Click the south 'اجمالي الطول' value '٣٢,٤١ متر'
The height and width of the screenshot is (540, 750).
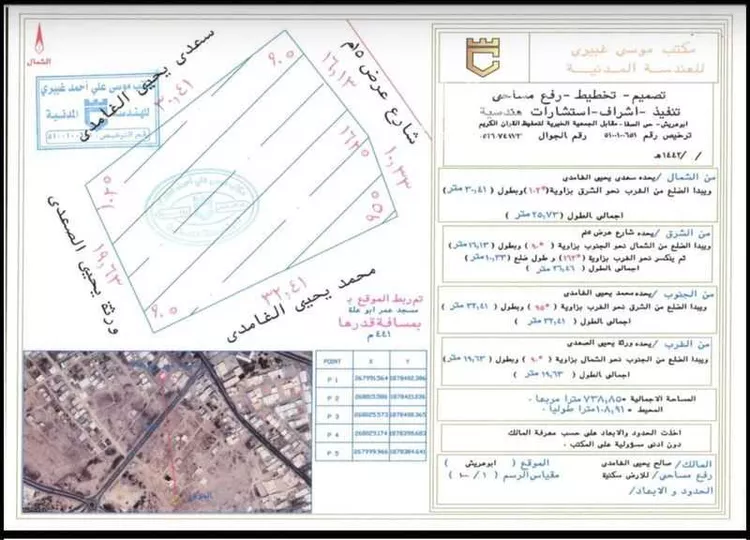point(547,322)
